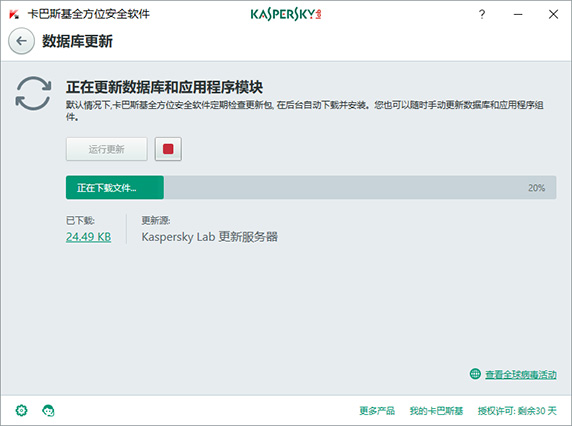
Task: Click the green 正在下载文件 progress bar
Action: 115,187
